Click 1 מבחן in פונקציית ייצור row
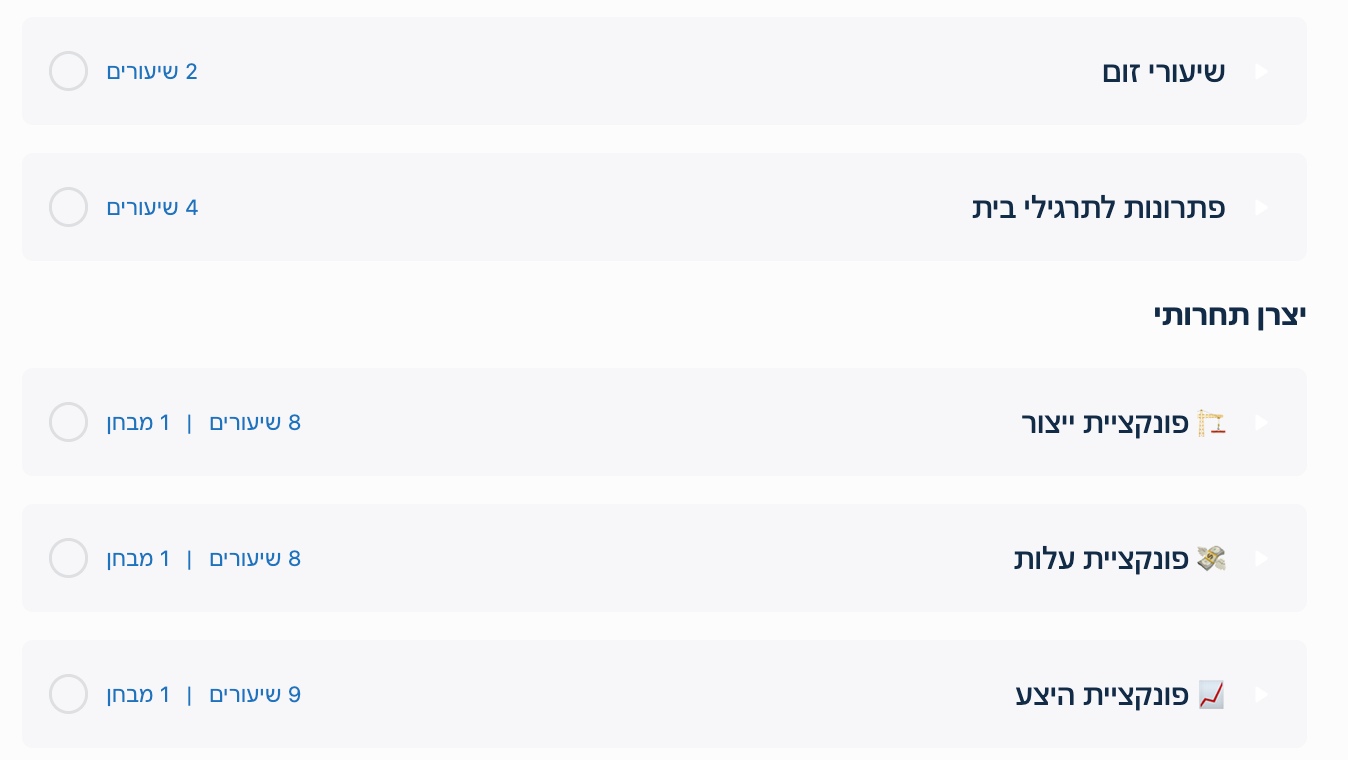 (139, 423)
